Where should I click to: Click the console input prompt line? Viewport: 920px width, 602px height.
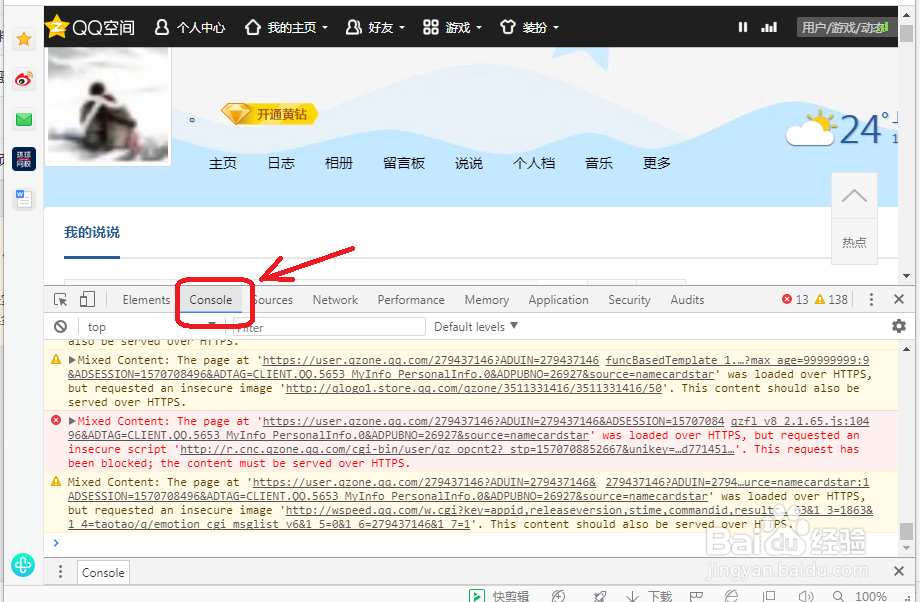pos(471,543)
